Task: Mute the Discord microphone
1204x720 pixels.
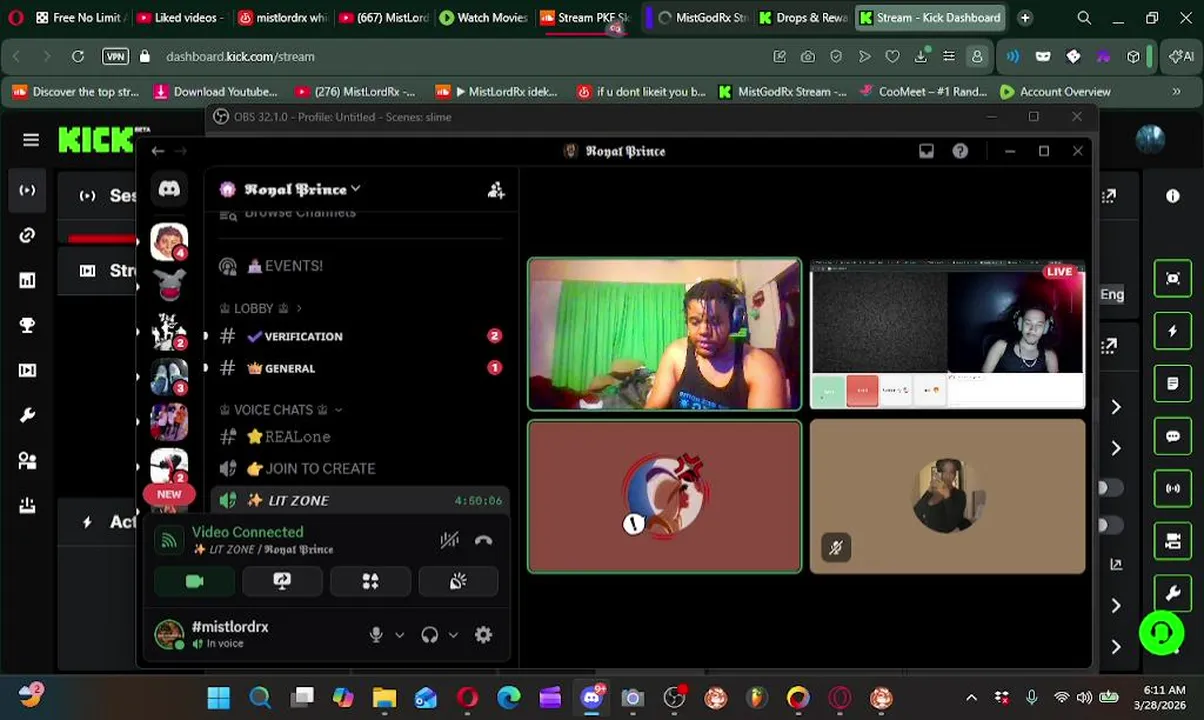Action: 376,635
